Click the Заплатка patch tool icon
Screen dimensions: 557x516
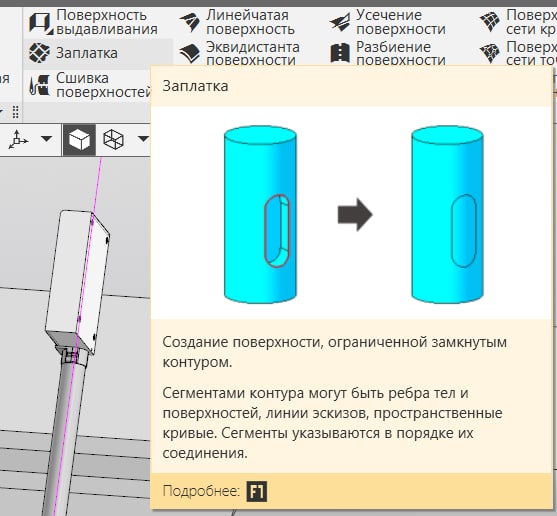39,53
